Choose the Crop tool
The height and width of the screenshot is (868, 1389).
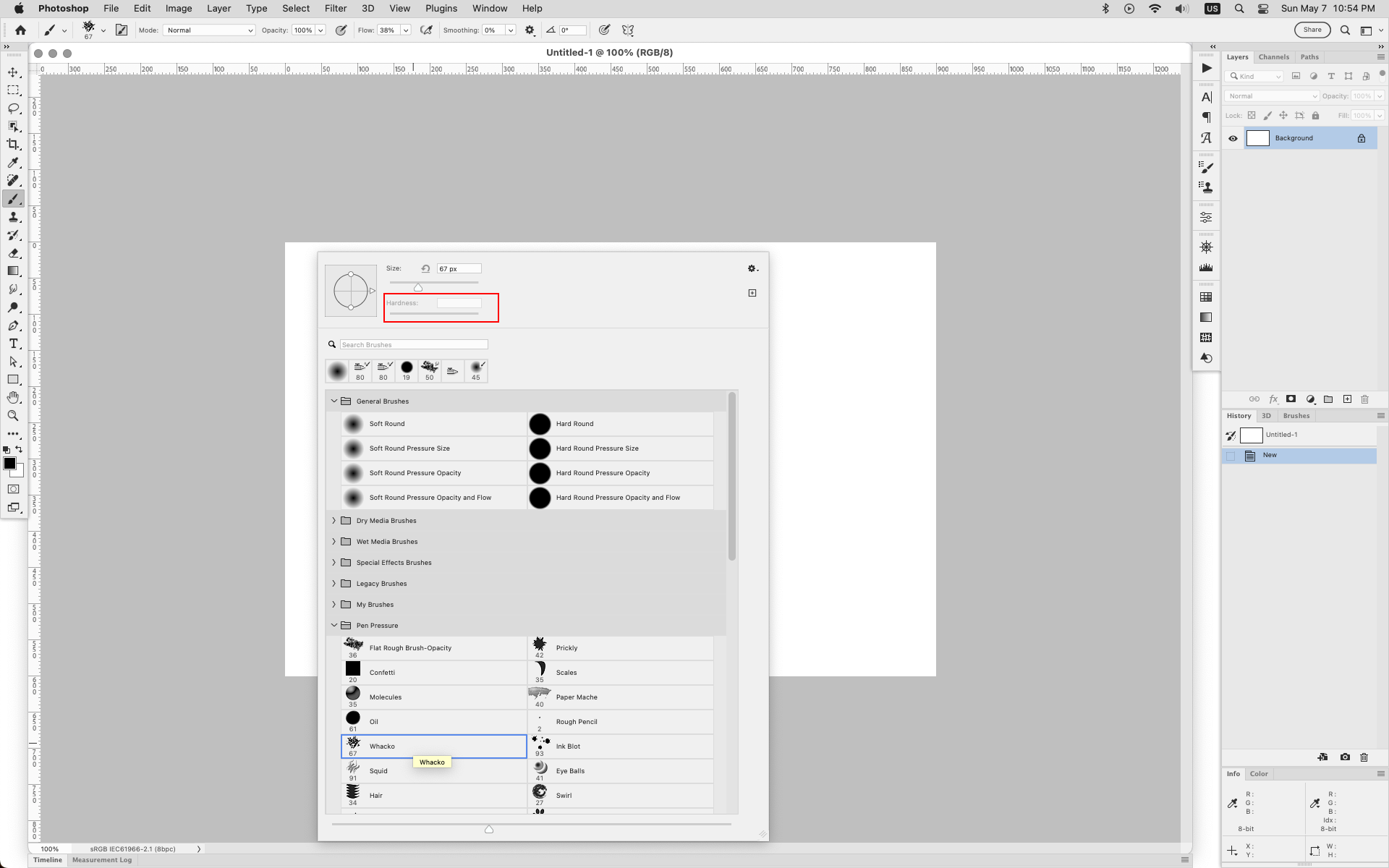pyautogui.click(x=13, y=144)
